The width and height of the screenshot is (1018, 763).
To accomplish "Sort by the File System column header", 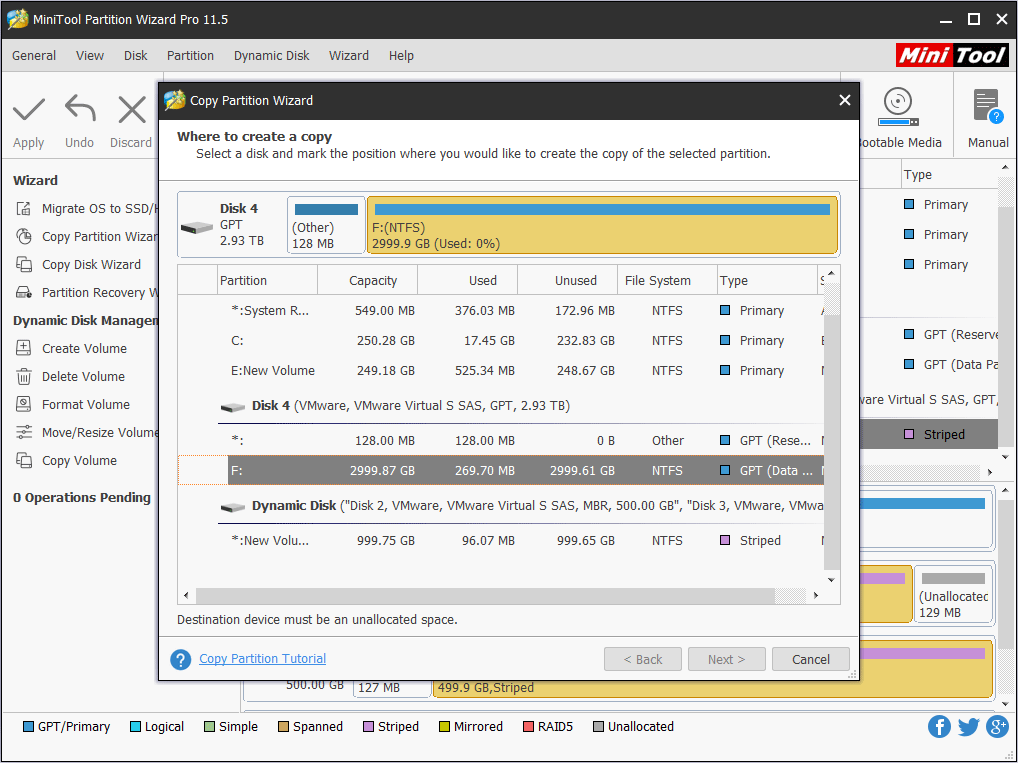I will click(x=667, y=281).
